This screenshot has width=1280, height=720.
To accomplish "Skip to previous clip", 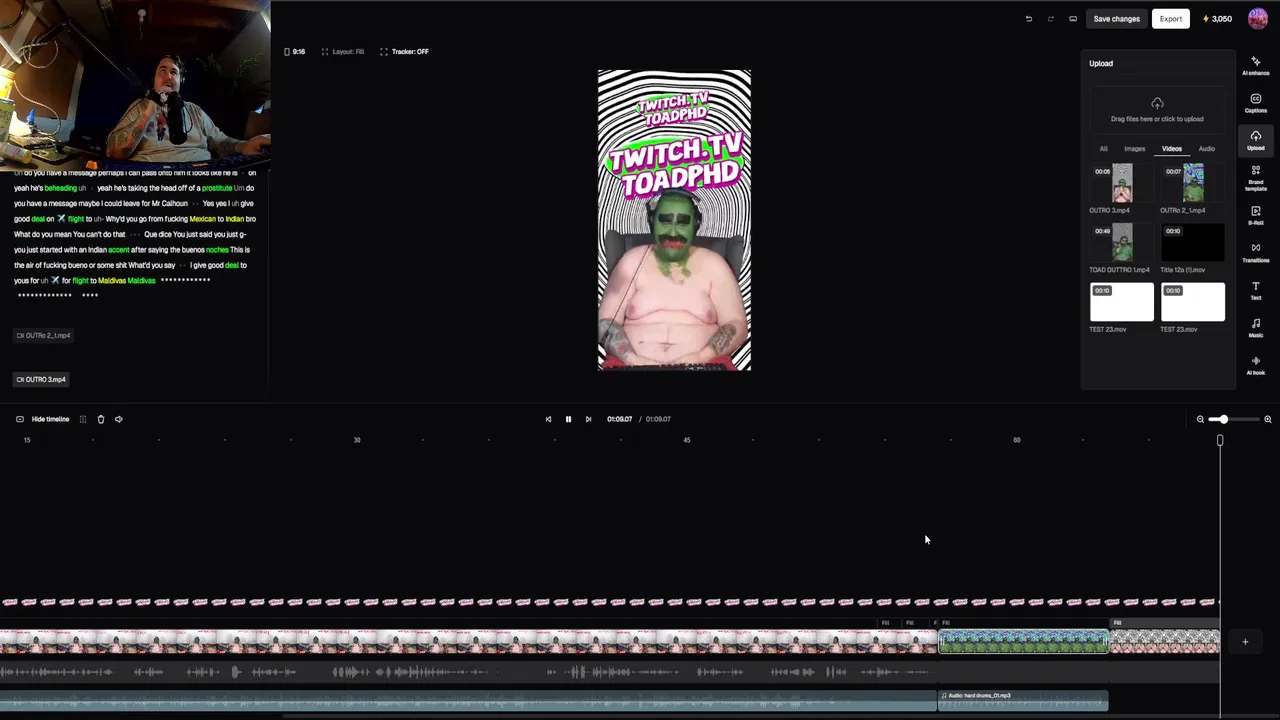I will pyautogui.click(x=548, y=419).
